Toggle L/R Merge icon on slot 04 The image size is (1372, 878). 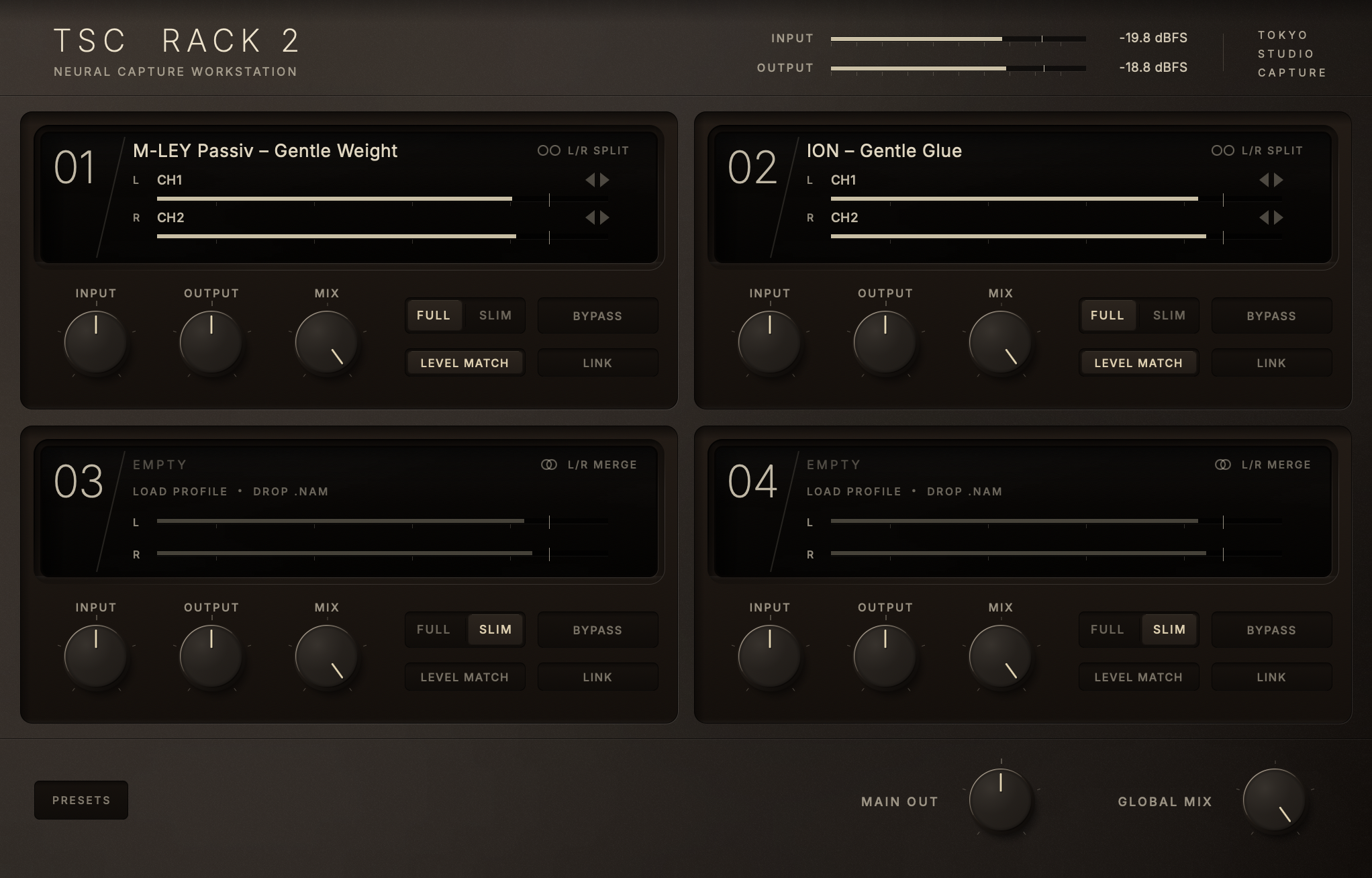pyautogui.click(x=1222, y=465)
